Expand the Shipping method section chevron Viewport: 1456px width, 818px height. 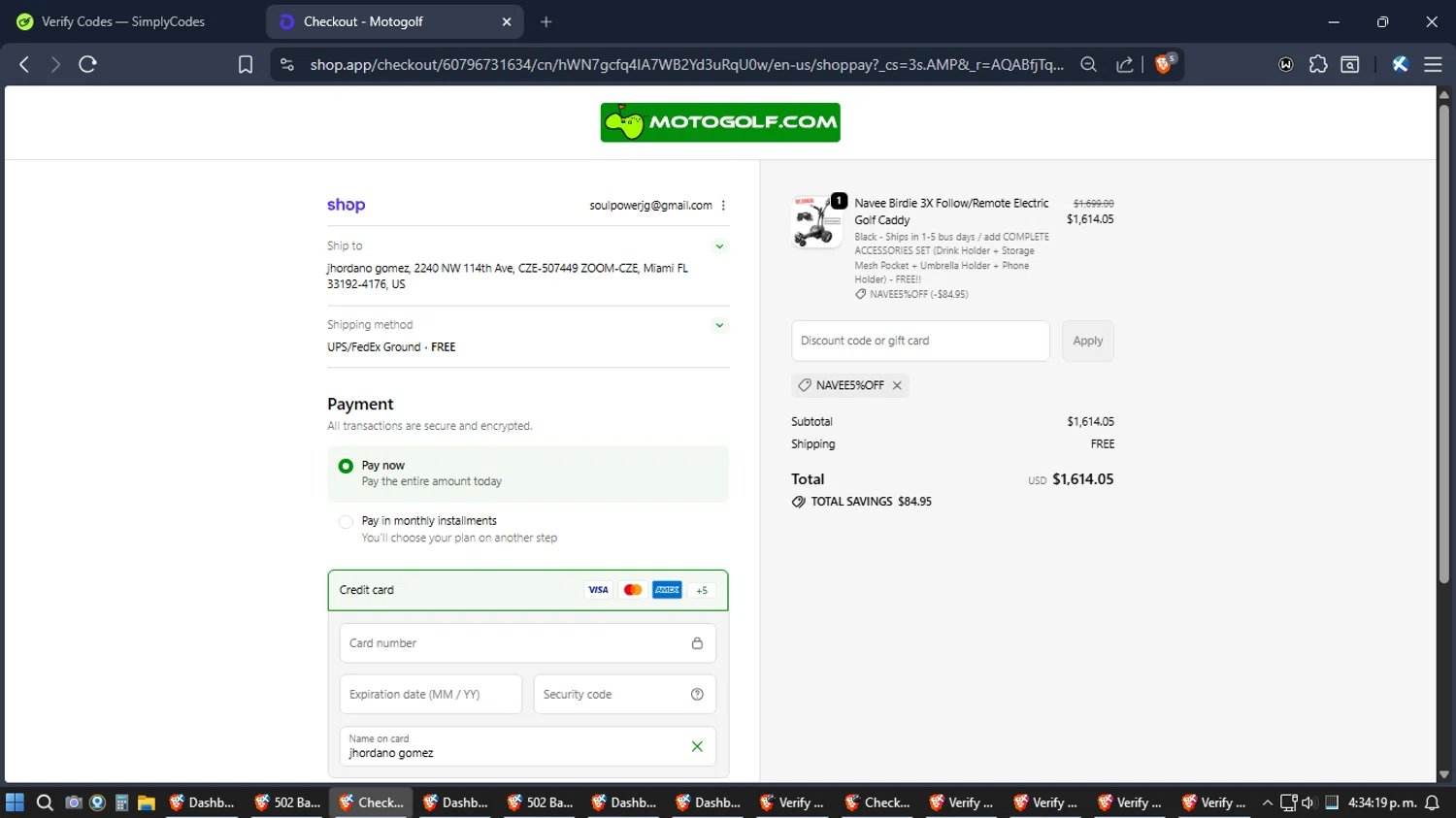point(719,325)
